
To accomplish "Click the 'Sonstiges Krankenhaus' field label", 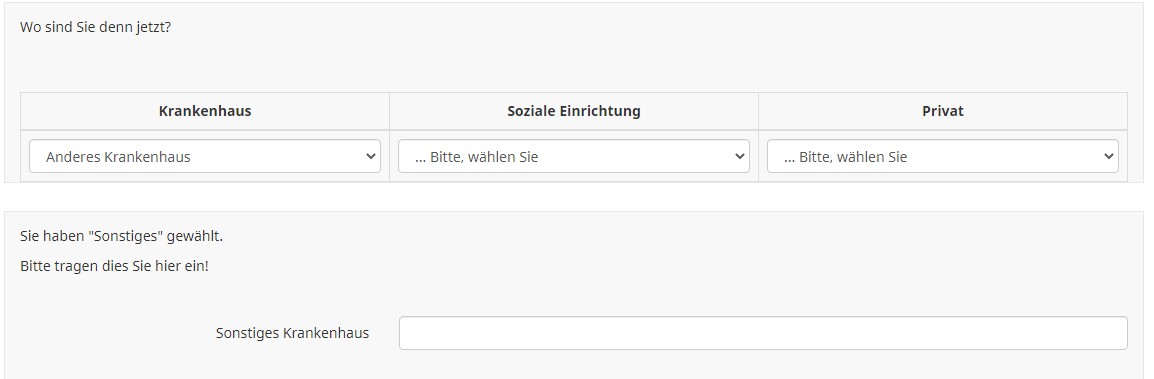I will pyautogui.click(x=292, y=333).
